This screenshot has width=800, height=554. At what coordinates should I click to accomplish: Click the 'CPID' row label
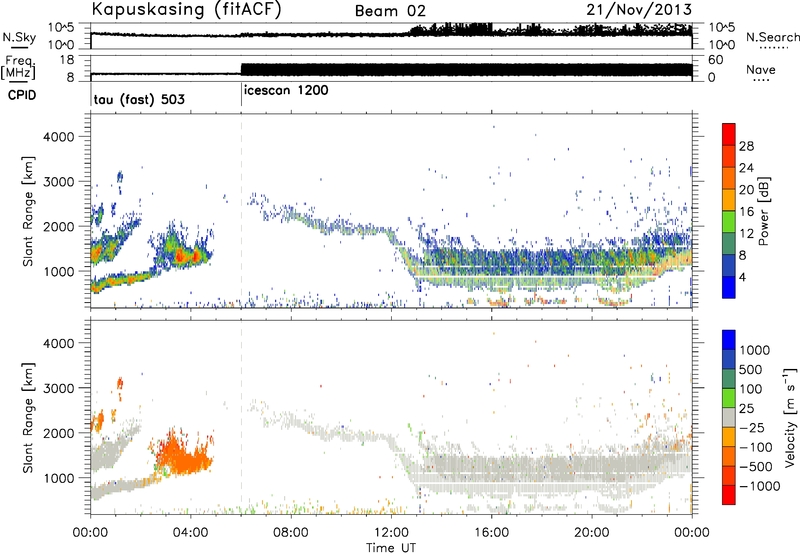pos(22,95)
